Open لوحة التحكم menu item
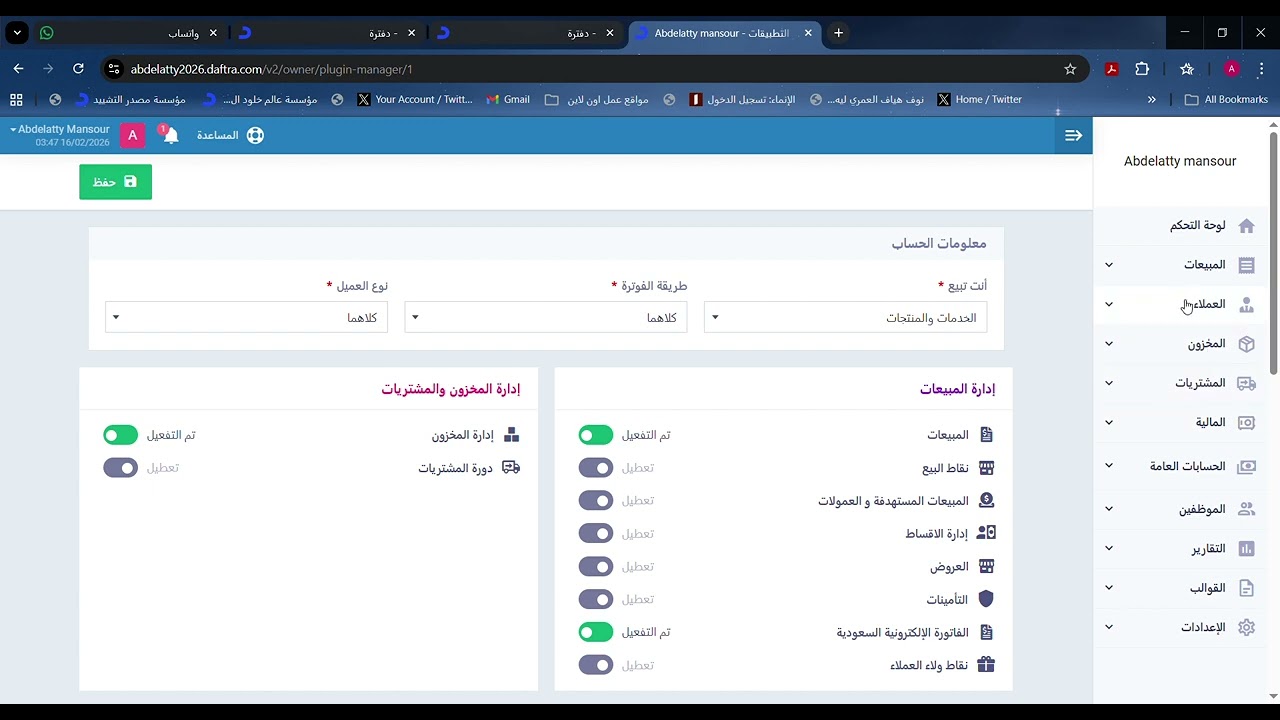 (1180, 226)
